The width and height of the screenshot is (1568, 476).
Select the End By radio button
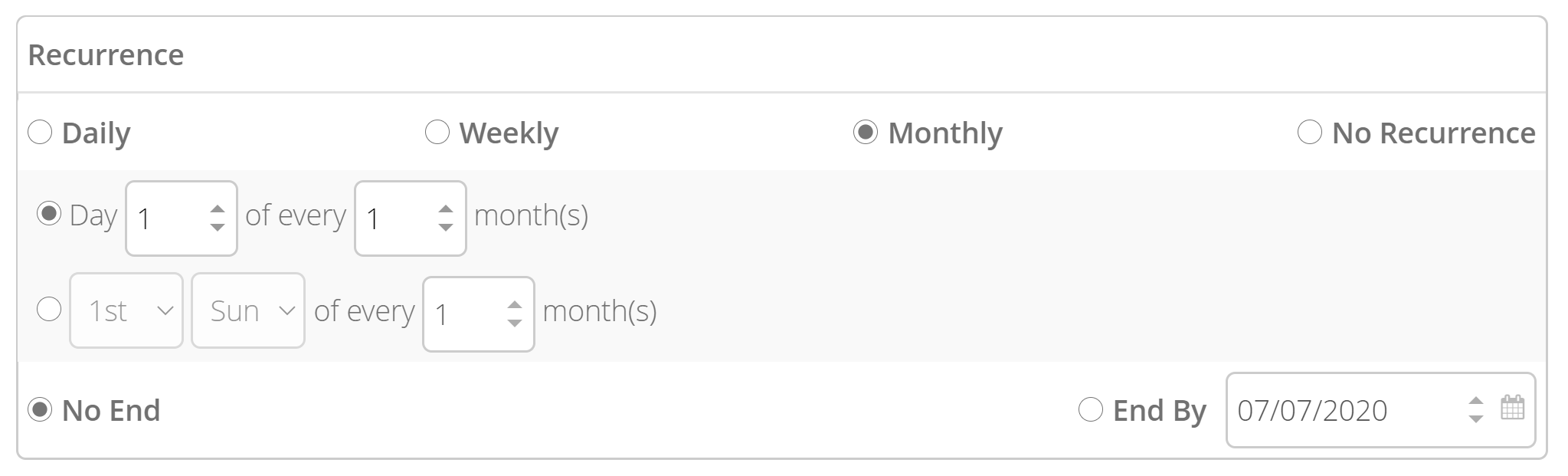click(x=1091, y=410)
